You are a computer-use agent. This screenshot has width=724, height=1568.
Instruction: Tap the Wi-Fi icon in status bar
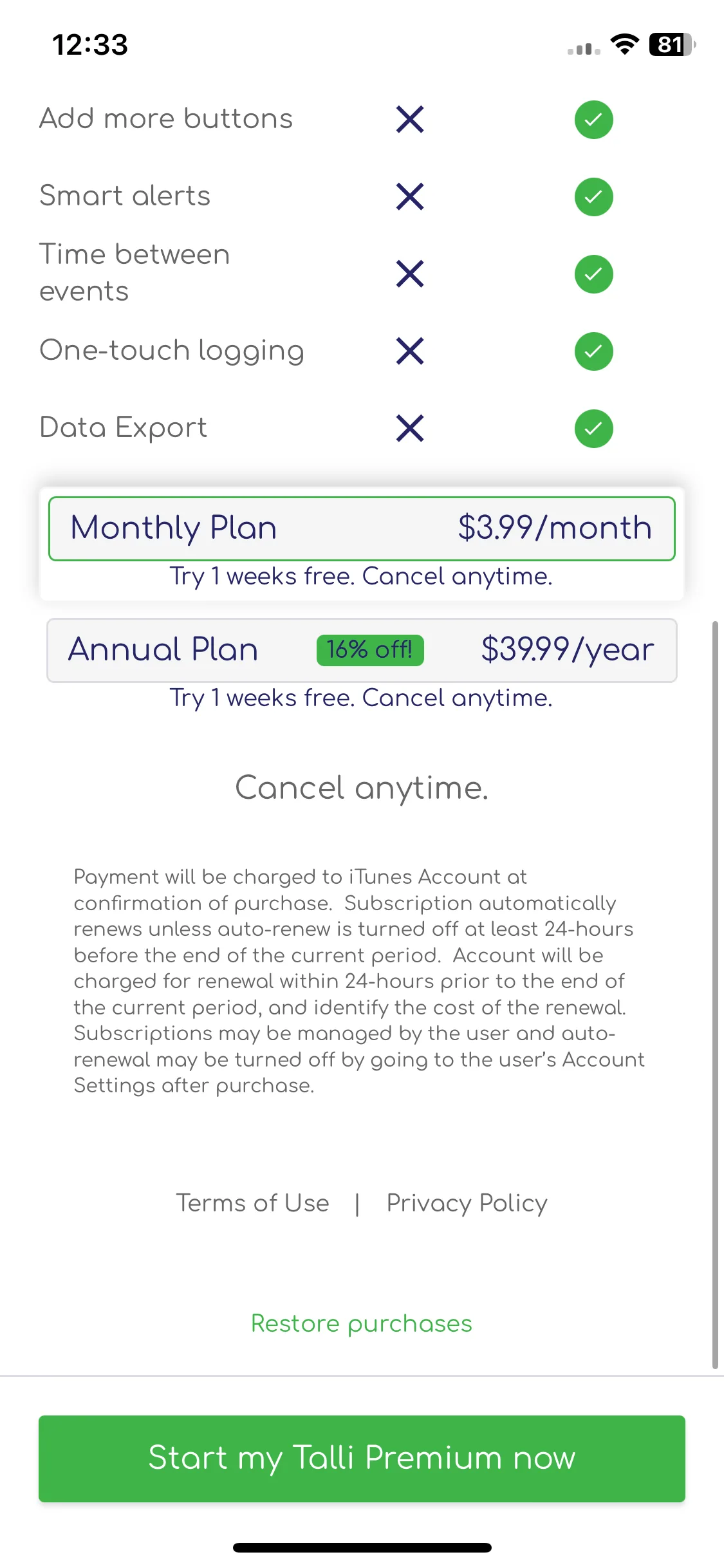pos(624,44)
